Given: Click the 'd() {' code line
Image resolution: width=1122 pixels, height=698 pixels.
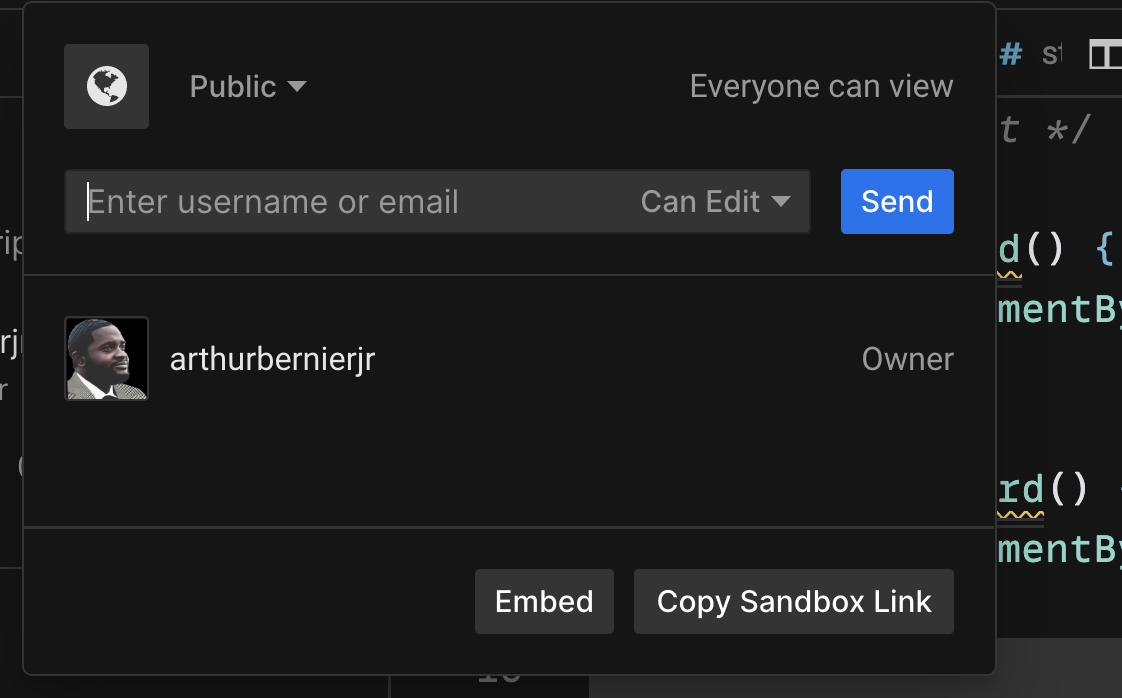Looking at the screenshot, I should click(x=1055, y=249).
